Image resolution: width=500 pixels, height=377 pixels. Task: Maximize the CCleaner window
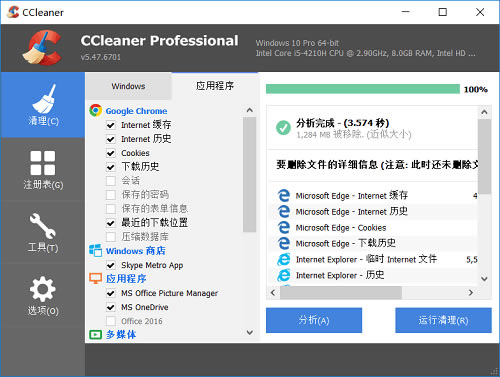[x=442, y=12]
